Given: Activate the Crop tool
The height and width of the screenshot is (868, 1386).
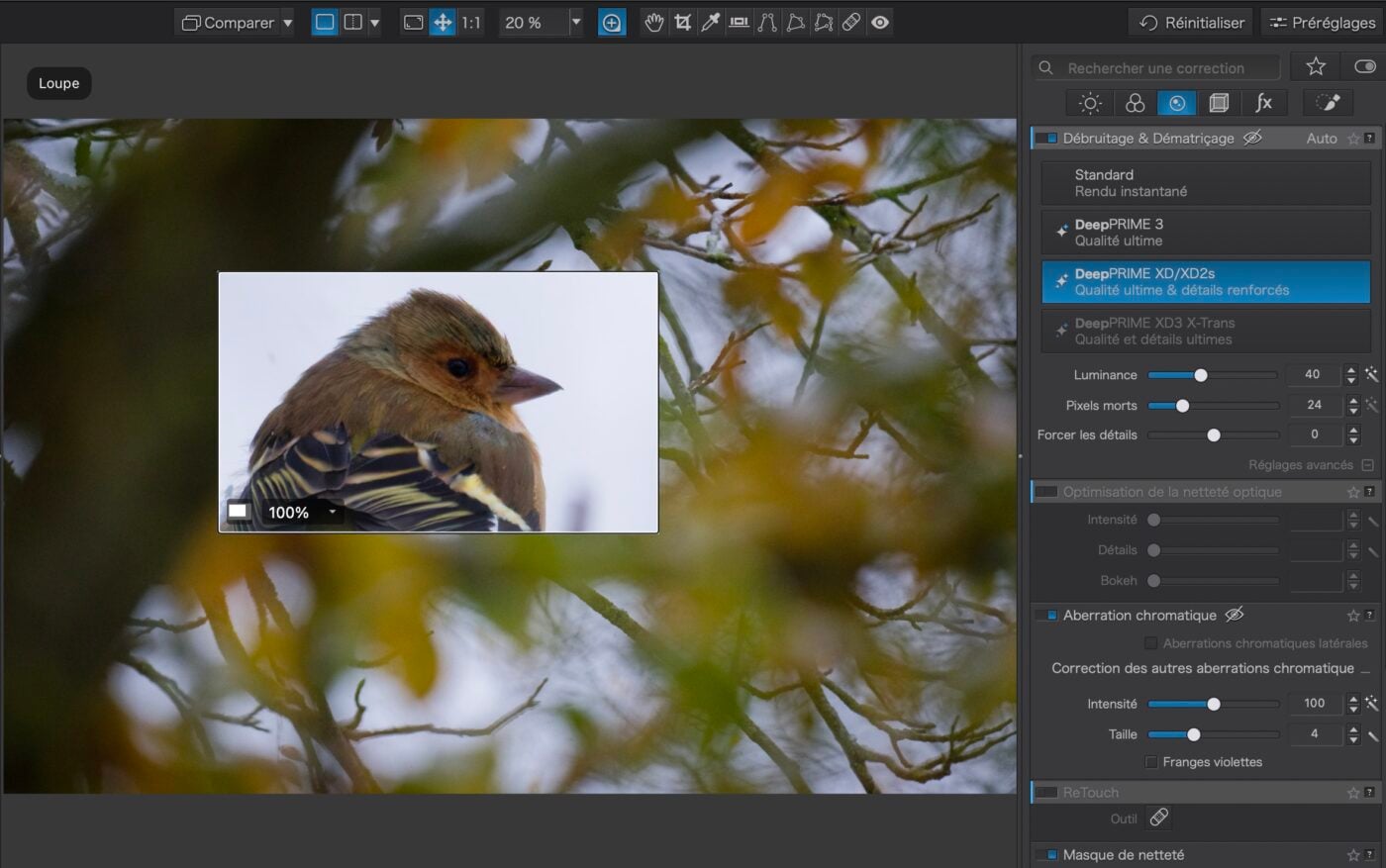Looking at the screenshot, I should (682, 22).
